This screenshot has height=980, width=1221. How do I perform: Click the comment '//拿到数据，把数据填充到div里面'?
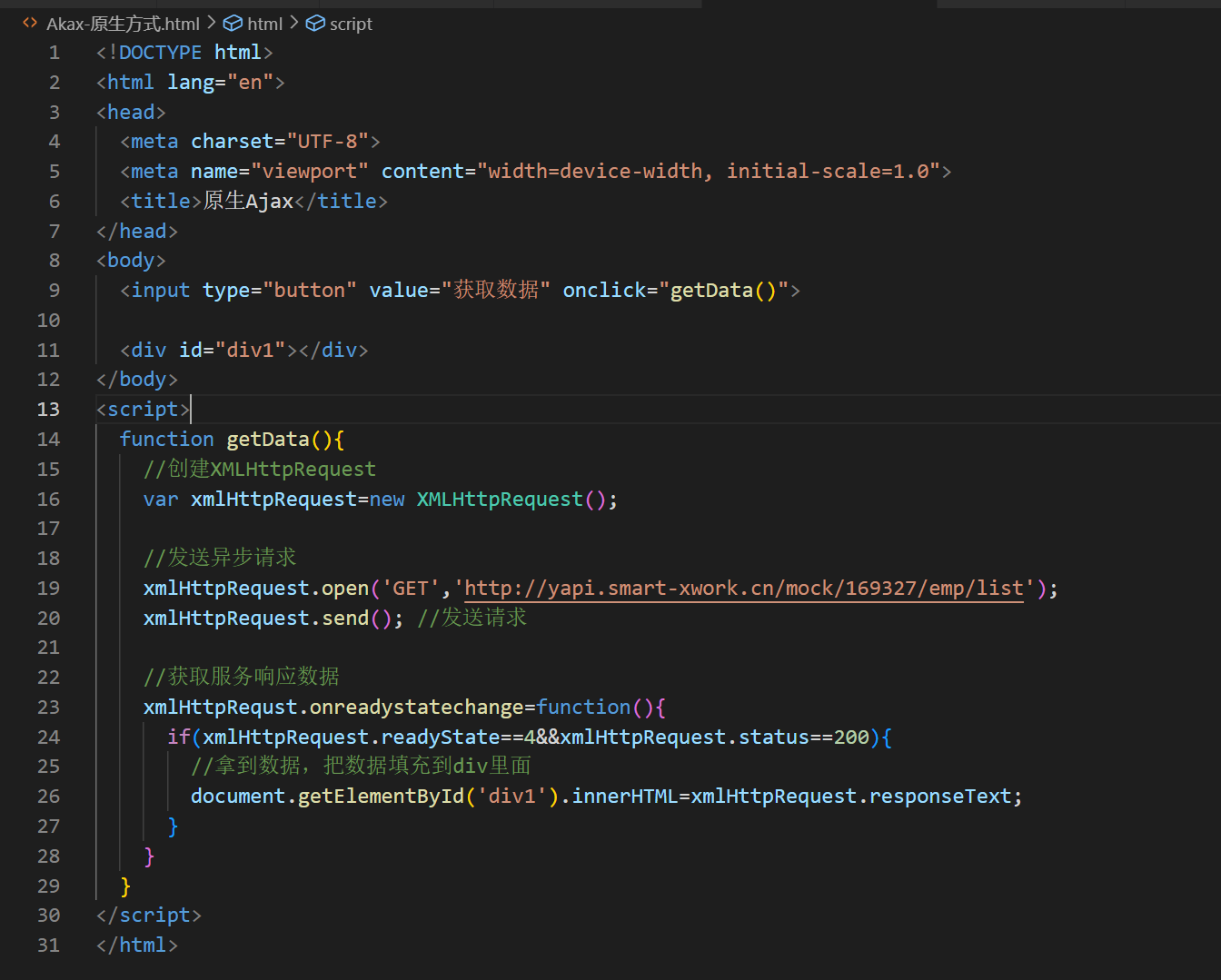point(362,767)
